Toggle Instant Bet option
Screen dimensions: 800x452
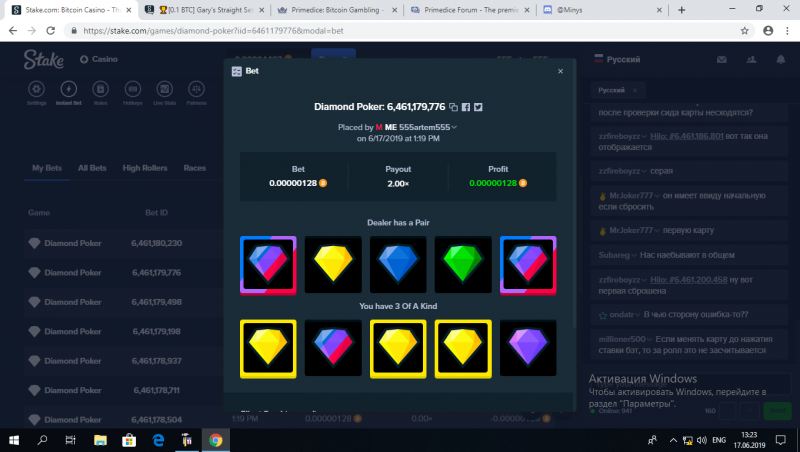coord(68,92)
